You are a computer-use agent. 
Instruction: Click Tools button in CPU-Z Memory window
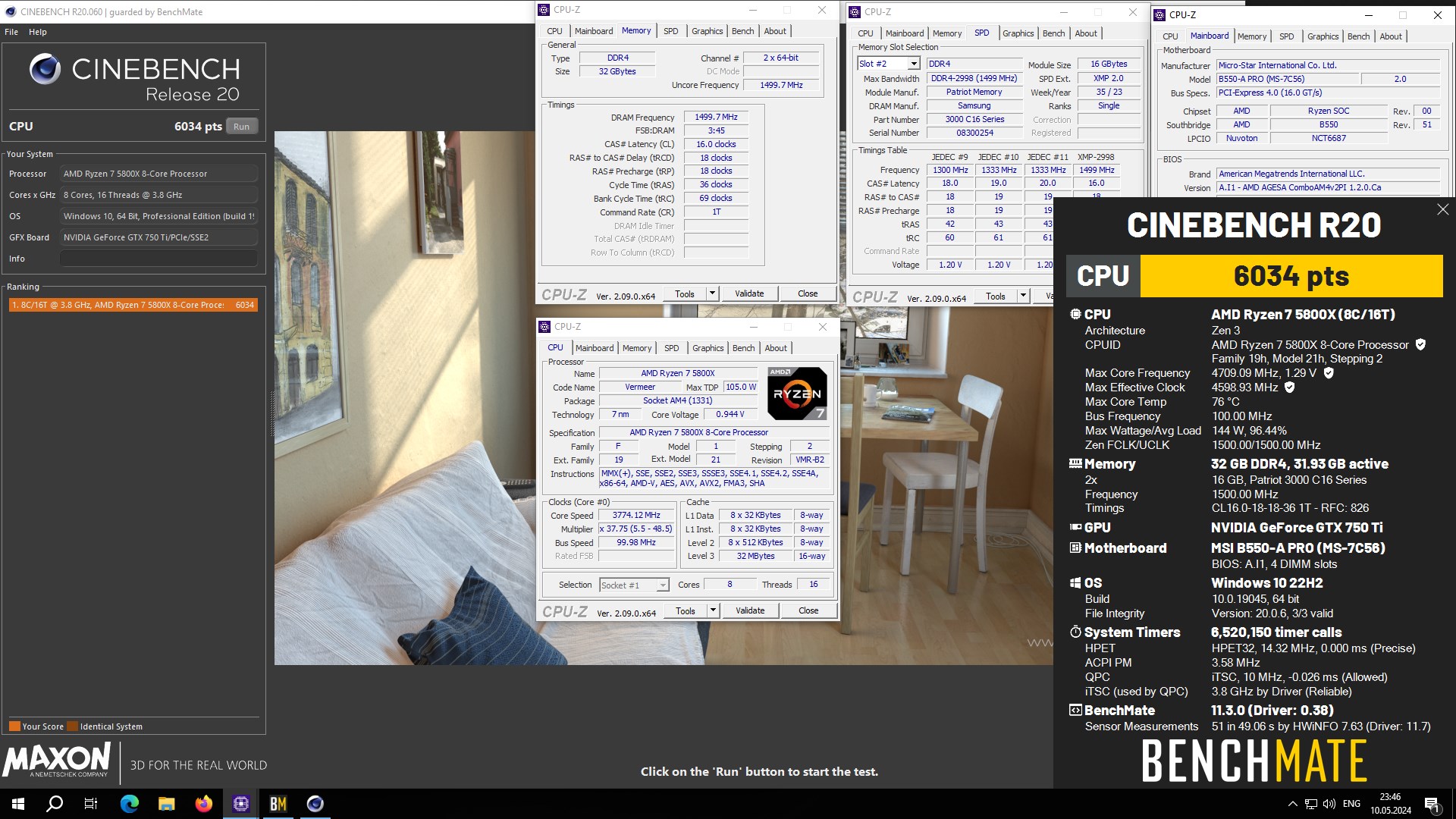(685, 293)
